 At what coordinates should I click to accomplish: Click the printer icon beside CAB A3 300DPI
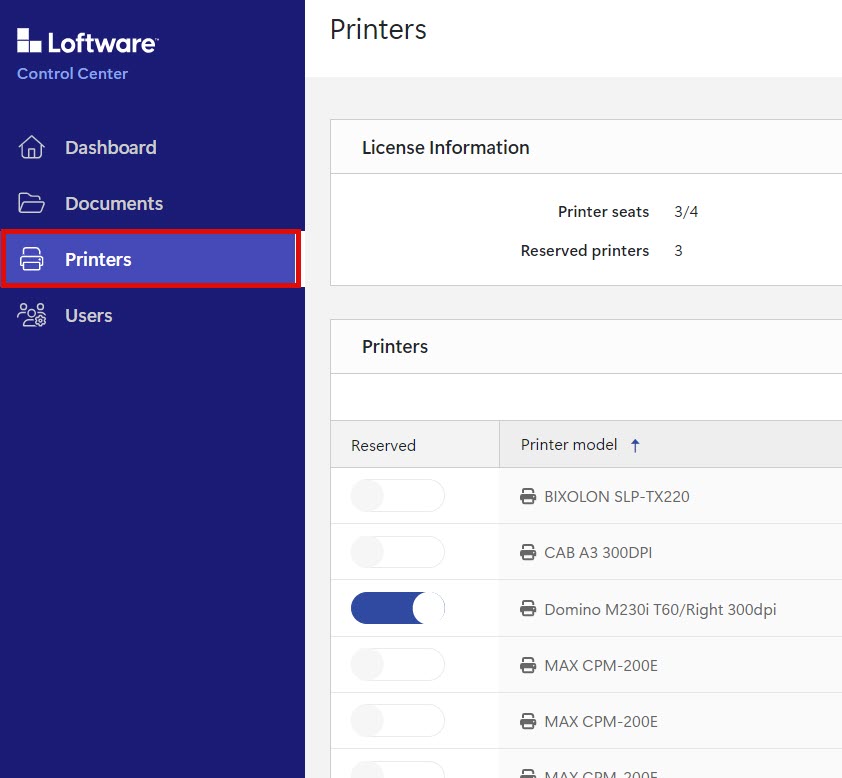tap(528, 553)
